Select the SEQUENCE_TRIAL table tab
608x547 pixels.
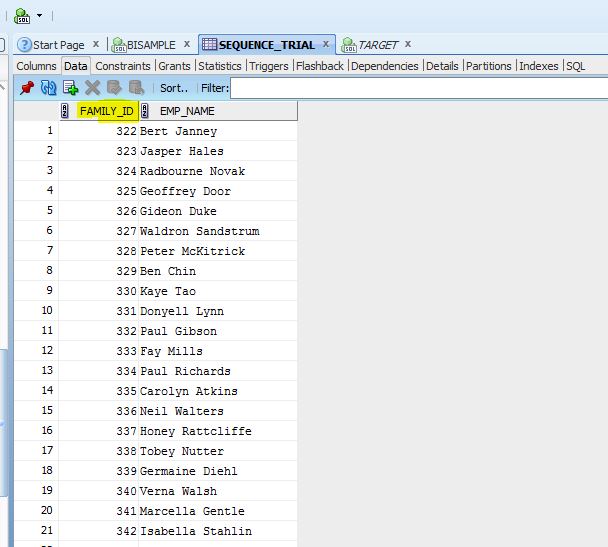tap(266, 45)
